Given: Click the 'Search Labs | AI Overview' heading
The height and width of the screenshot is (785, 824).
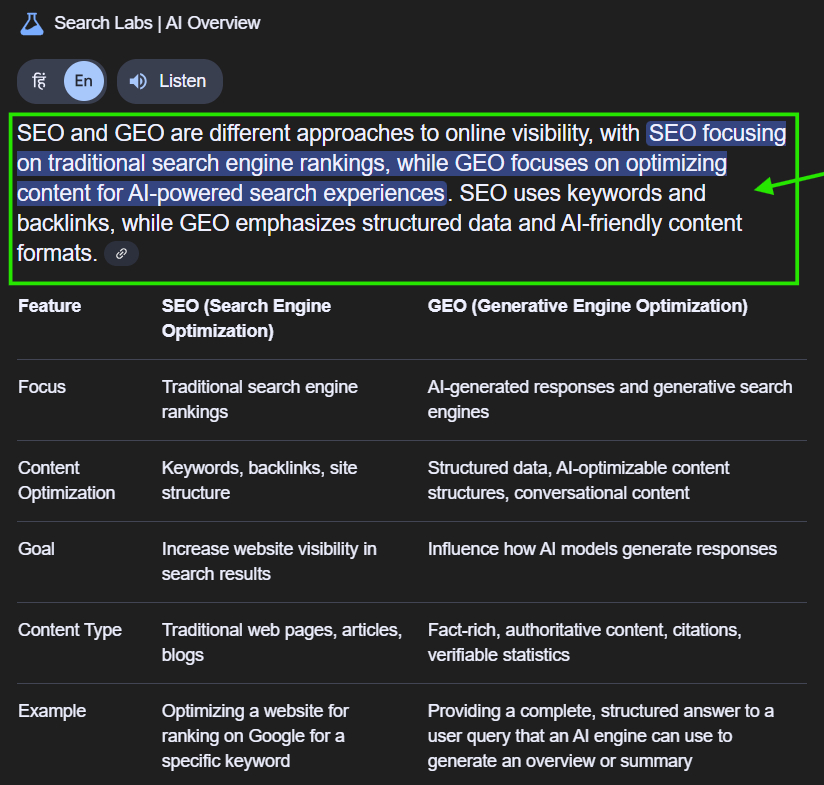Looking at the screenshot, I should pos(157,23).
